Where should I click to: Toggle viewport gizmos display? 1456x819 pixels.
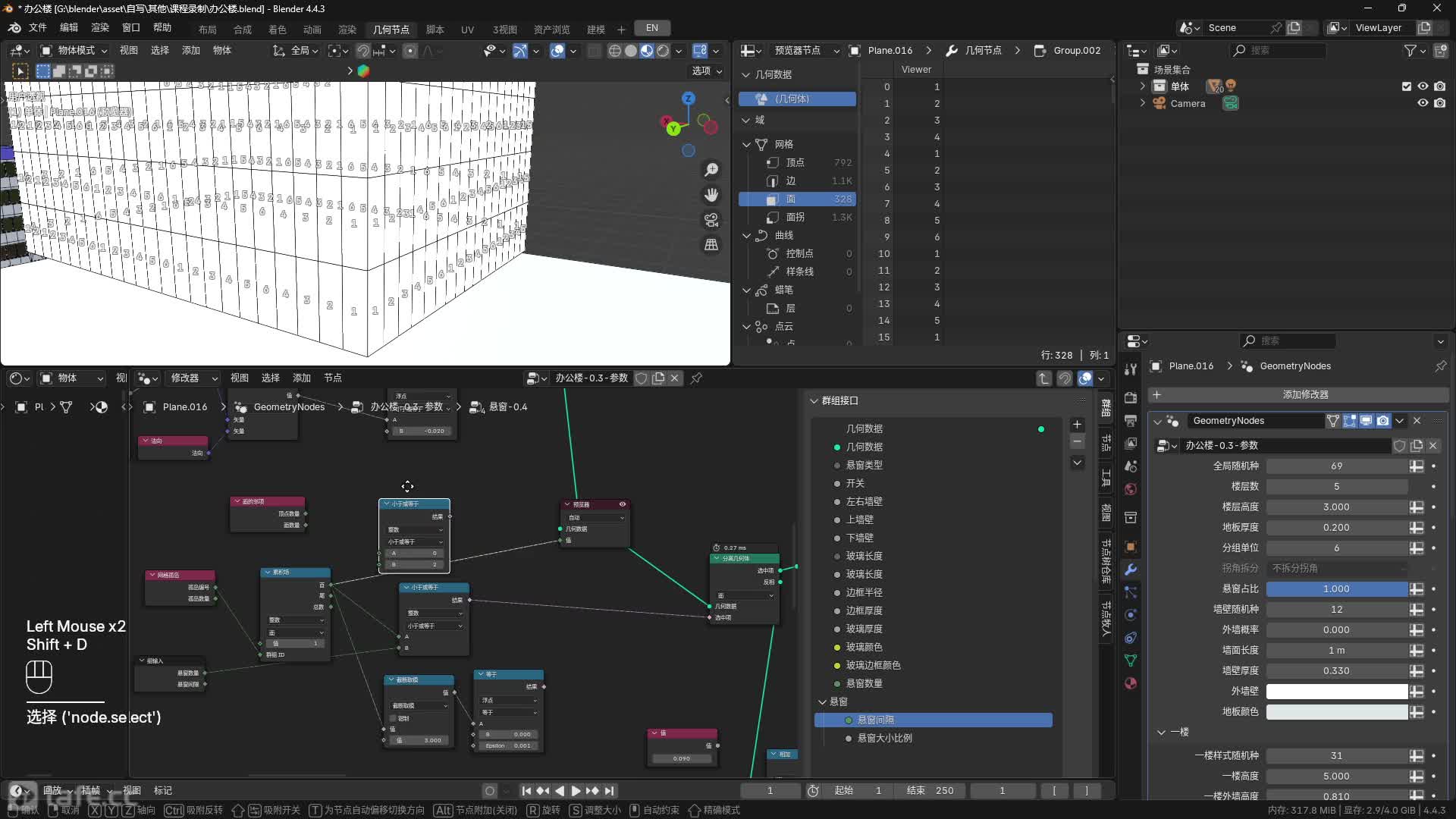(x=519, y=51)
